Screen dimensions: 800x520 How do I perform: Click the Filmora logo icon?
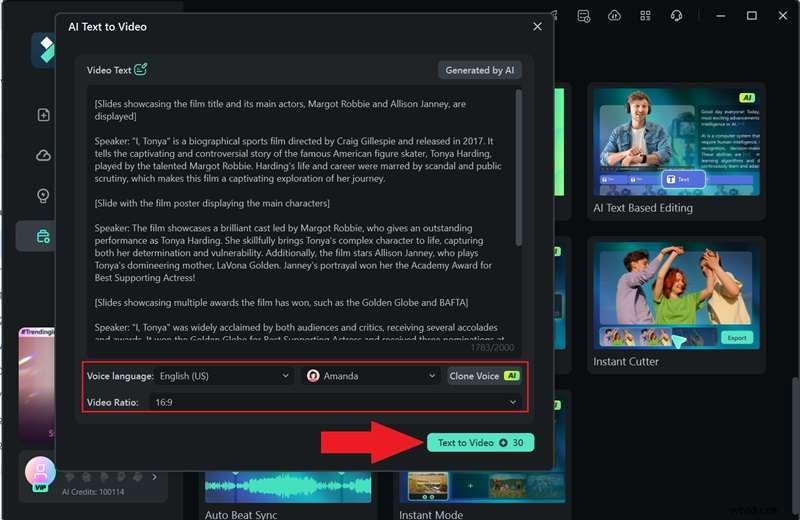(x=45, y=49)
